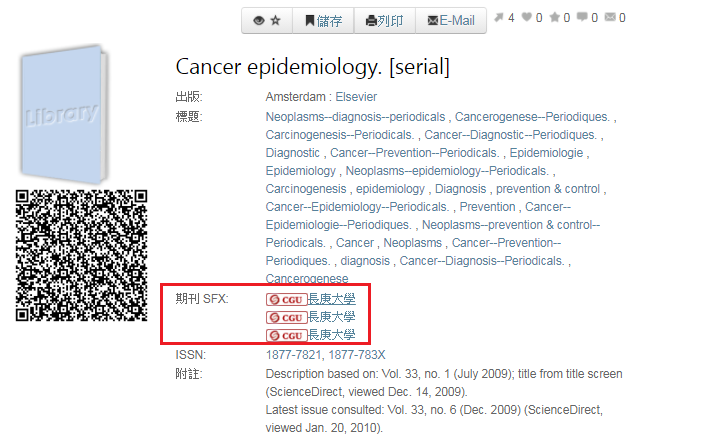Open the first CGU 長庚大學 SFX link
This screenshot has width=717, height=436.
(x=310, y=299)
